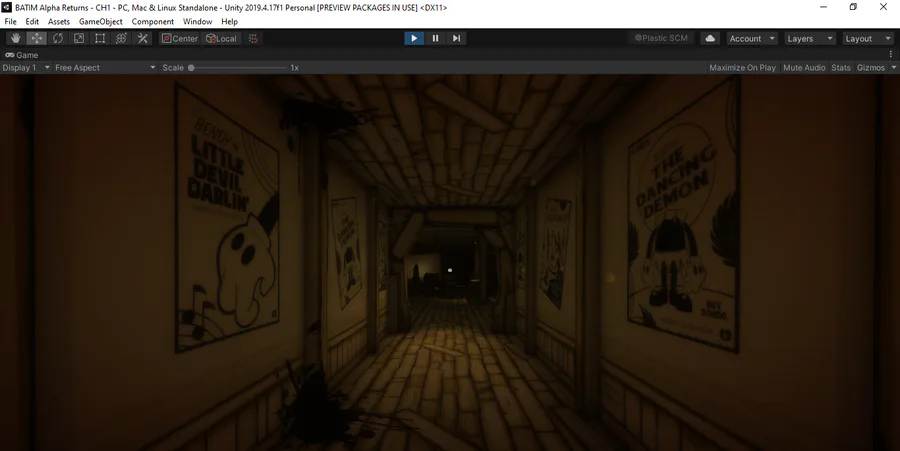This screenshot has height=451, width=900.
Task: Toggle Maximize On Play
Action: 742,68
